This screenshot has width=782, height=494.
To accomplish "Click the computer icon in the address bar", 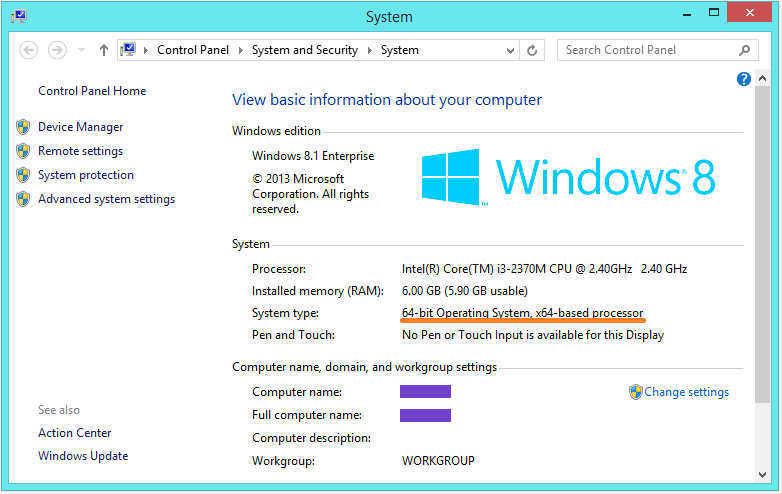I will tap(128, 50).
